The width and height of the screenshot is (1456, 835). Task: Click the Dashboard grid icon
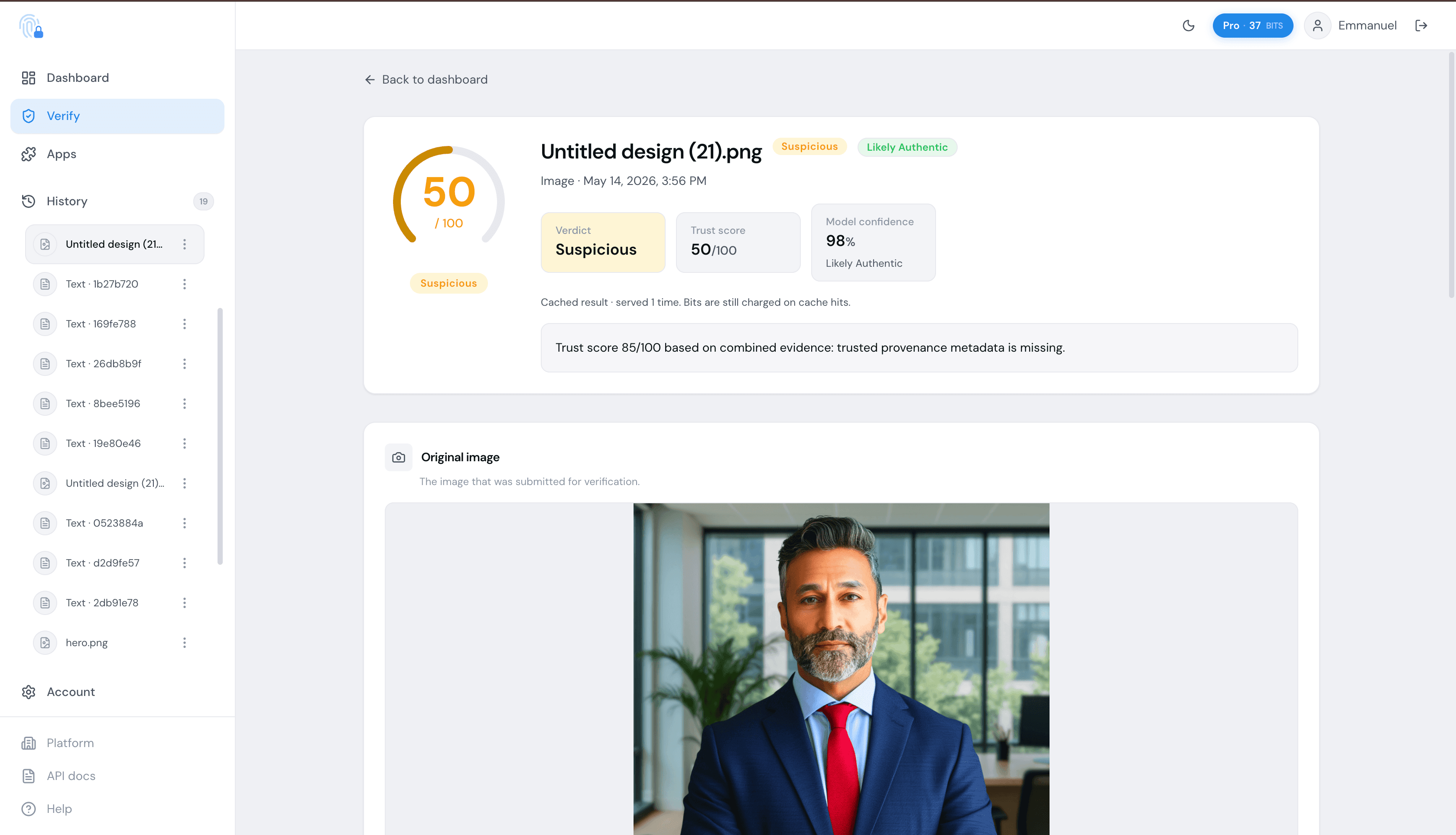click(x=29, y=78)
